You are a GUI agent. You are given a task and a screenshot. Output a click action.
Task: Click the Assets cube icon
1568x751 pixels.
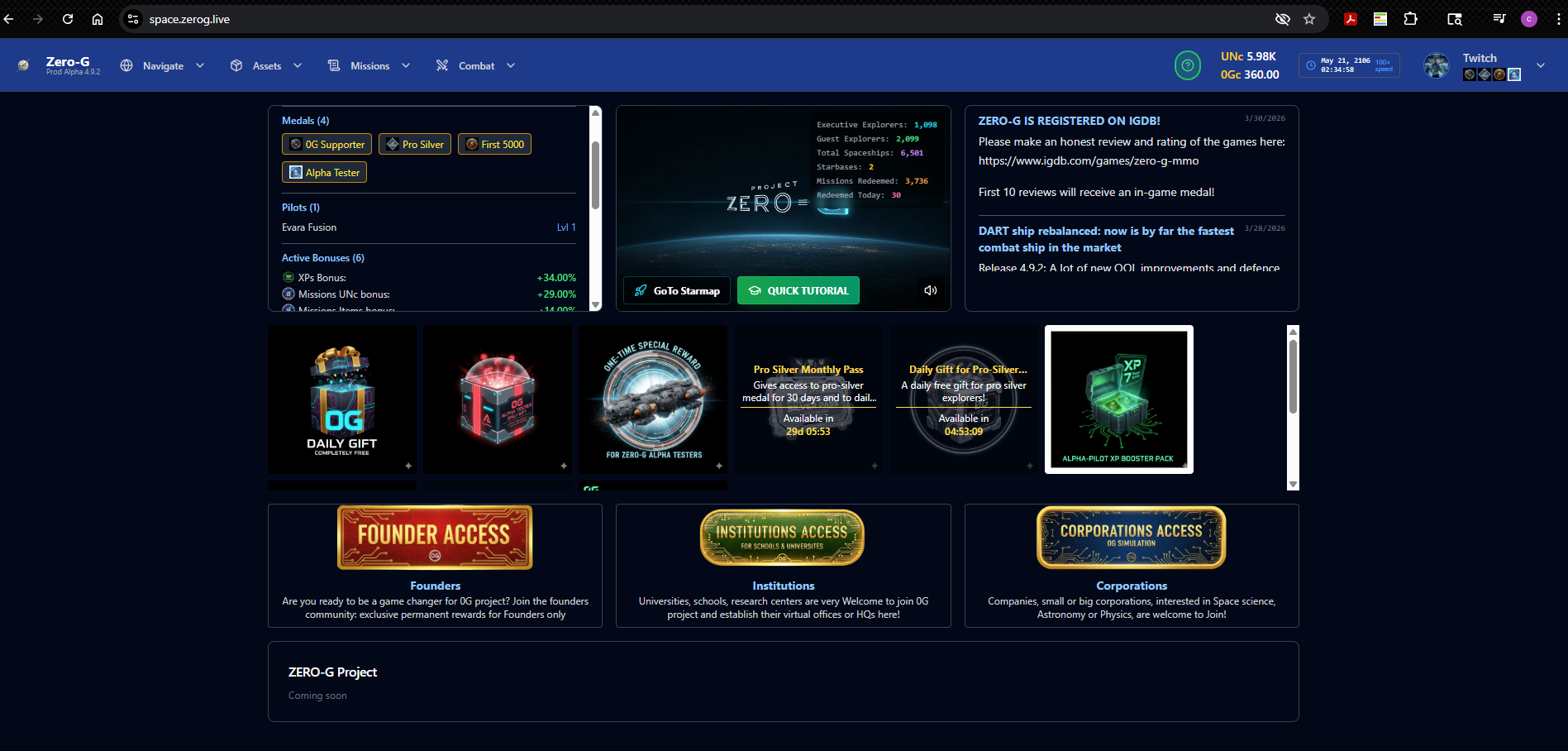236,65
